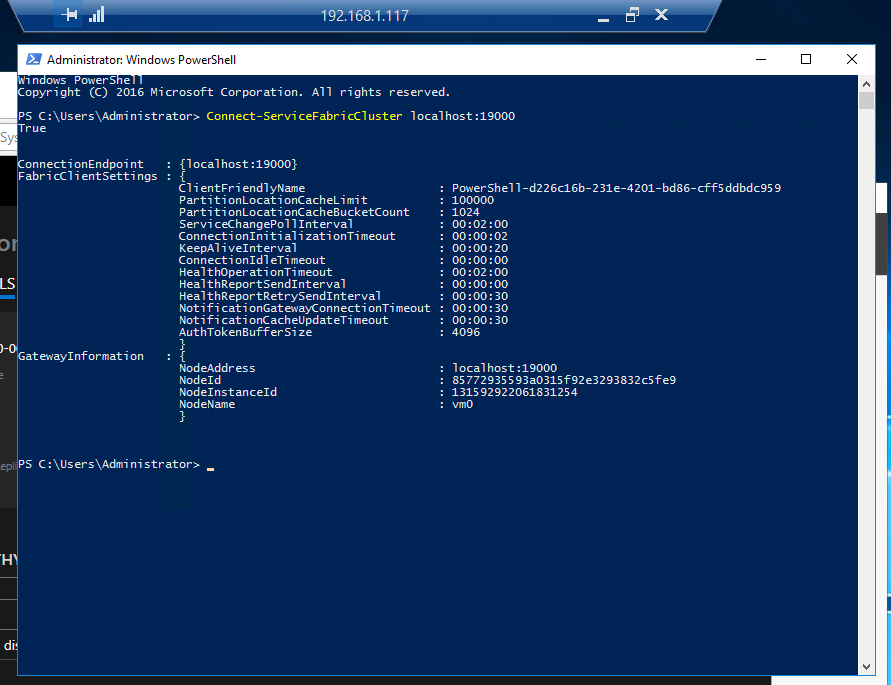Pin the remote desktop connection bar
This screenshot has width=891, height=685.
tap(69, 15)
